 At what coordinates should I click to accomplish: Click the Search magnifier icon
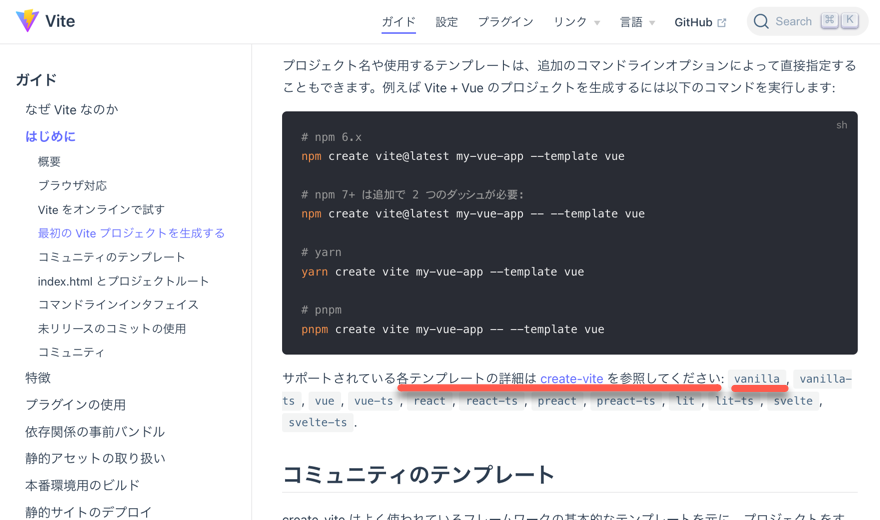click(761, 21)
